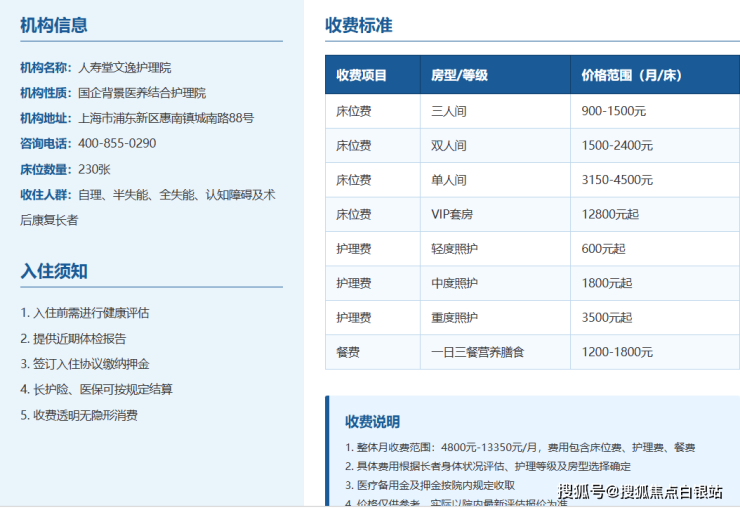Click the 收住人群 label
740x508 pixels.
45,195
